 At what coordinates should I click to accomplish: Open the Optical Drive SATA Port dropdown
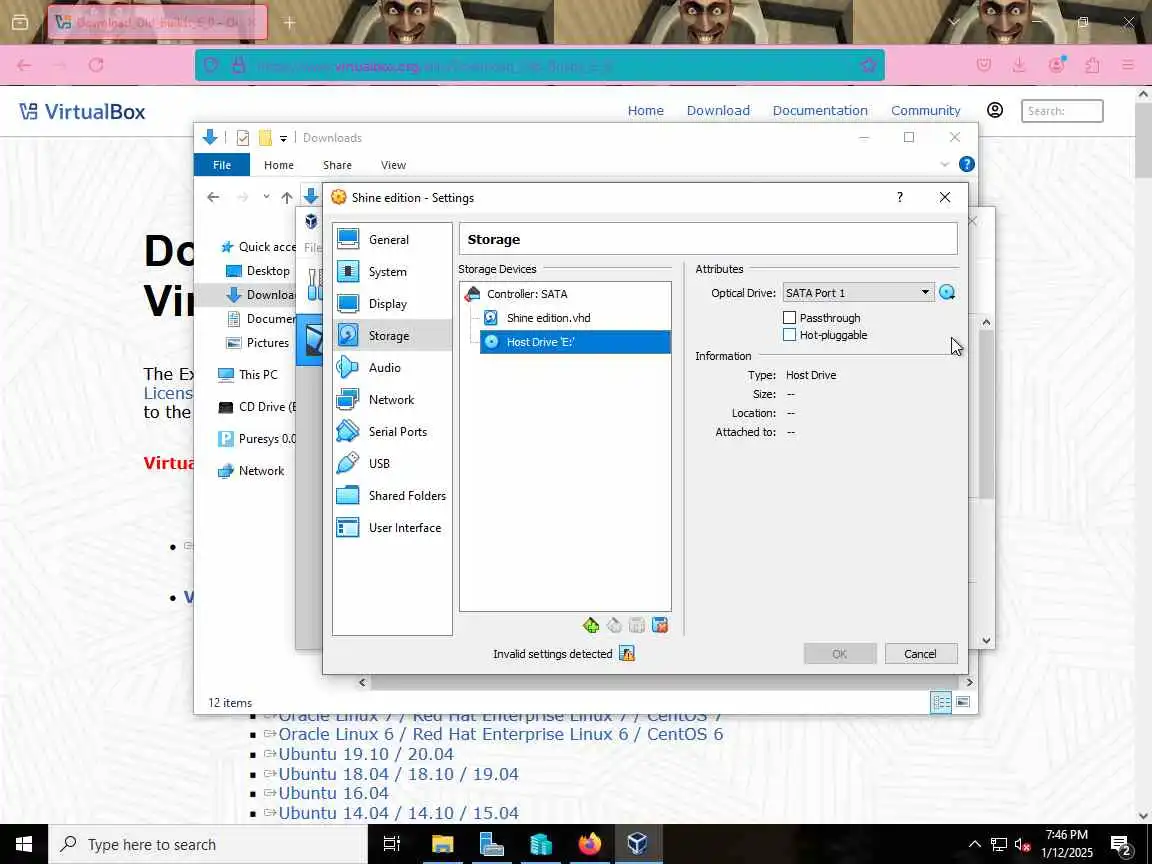[x=858, y=292]
